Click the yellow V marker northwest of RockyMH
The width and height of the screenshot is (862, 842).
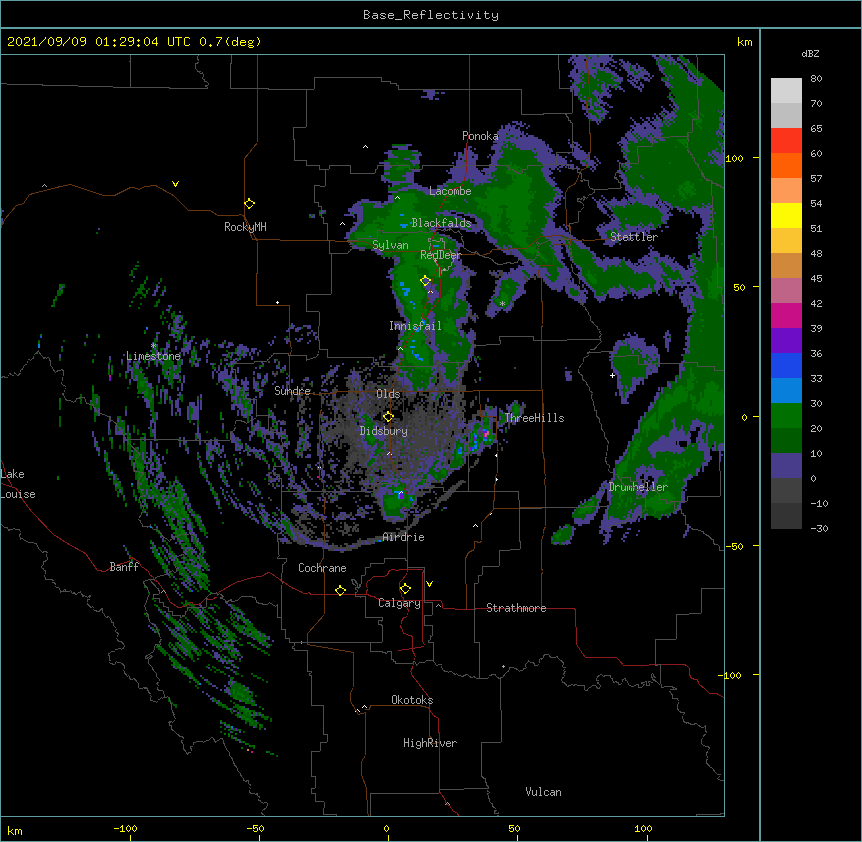[x=175, y=184]
